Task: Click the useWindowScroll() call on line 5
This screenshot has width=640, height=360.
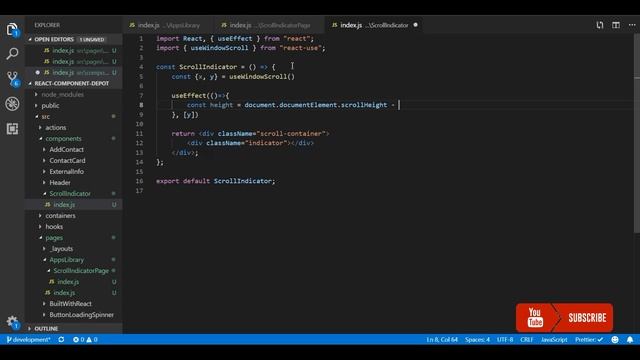Action: point(262,77)
